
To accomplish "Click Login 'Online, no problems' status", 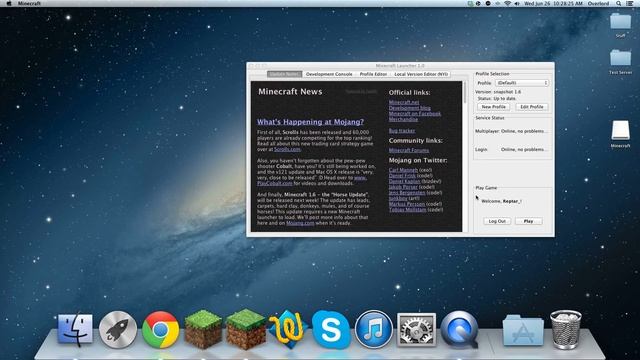I will point(524,150).
